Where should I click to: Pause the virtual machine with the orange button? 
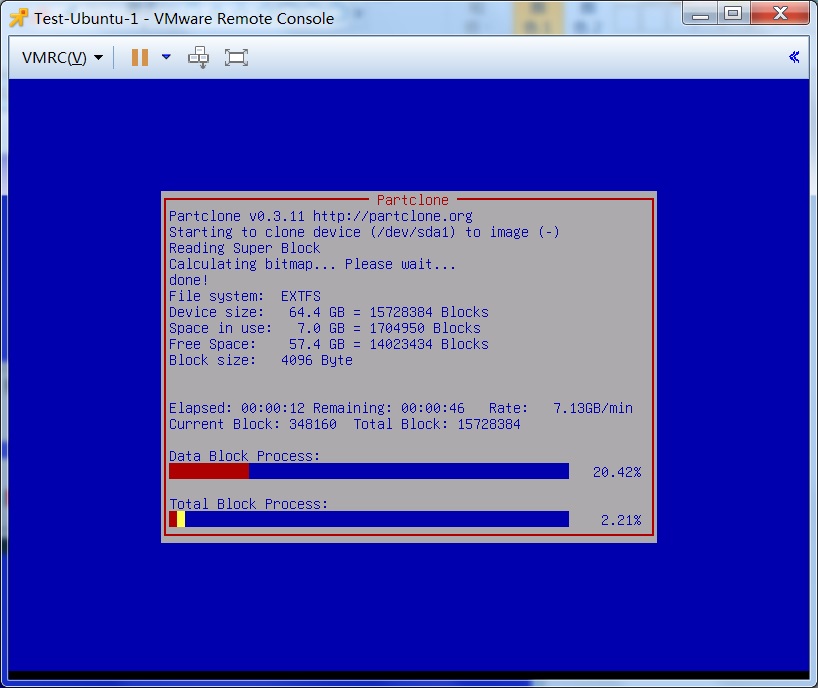139,58
